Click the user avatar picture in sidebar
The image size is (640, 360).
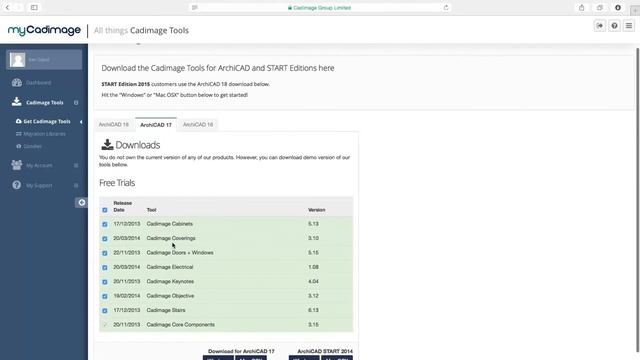point(18,60)
